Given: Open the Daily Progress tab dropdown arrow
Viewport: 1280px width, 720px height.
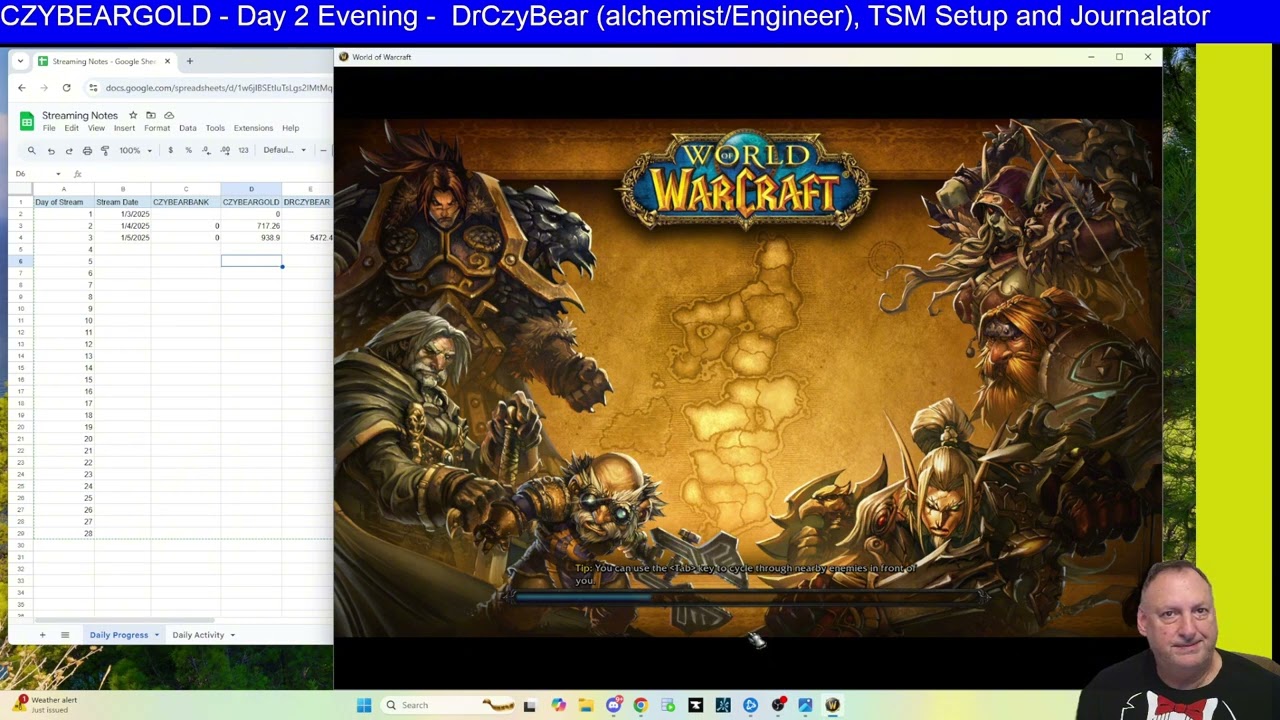Looking at the screenshot, I should (x=156, y=635).
